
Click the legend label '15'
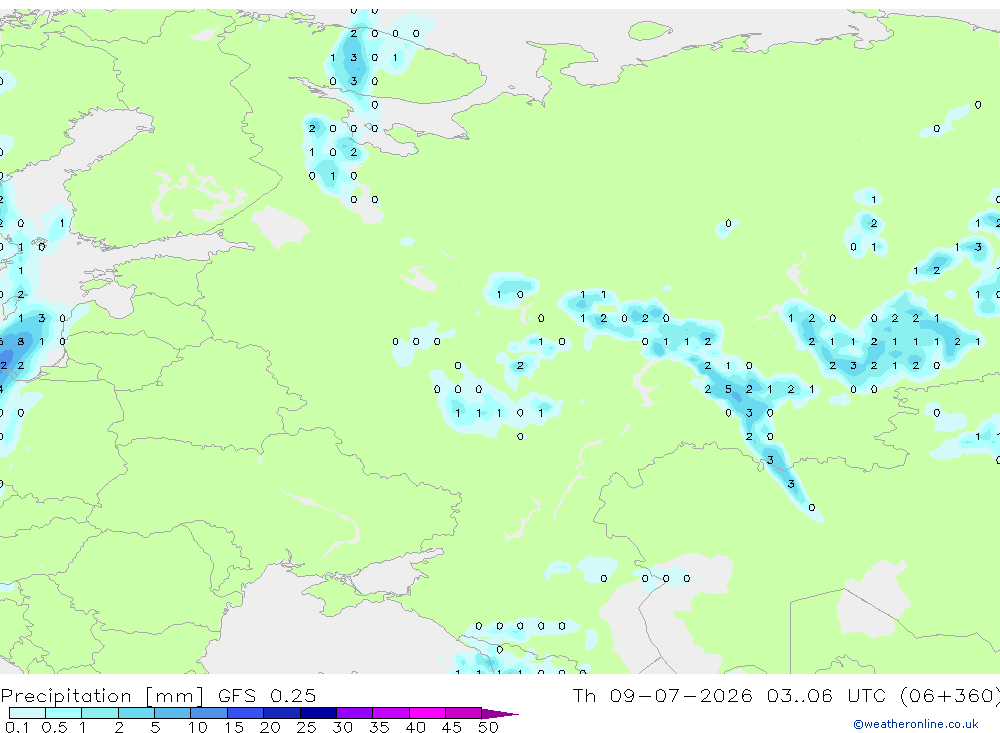click(234, 727)
